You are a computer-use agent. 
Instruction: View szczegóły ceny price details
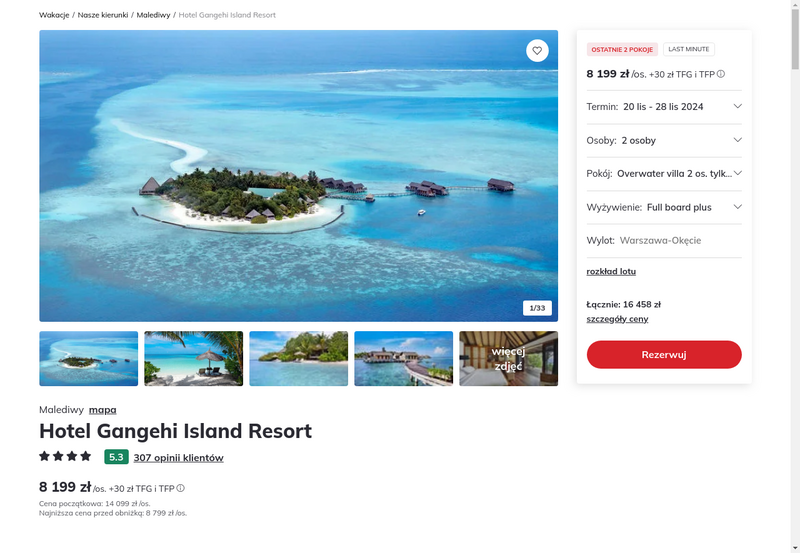pyautogui.click(x=617, y=319)
